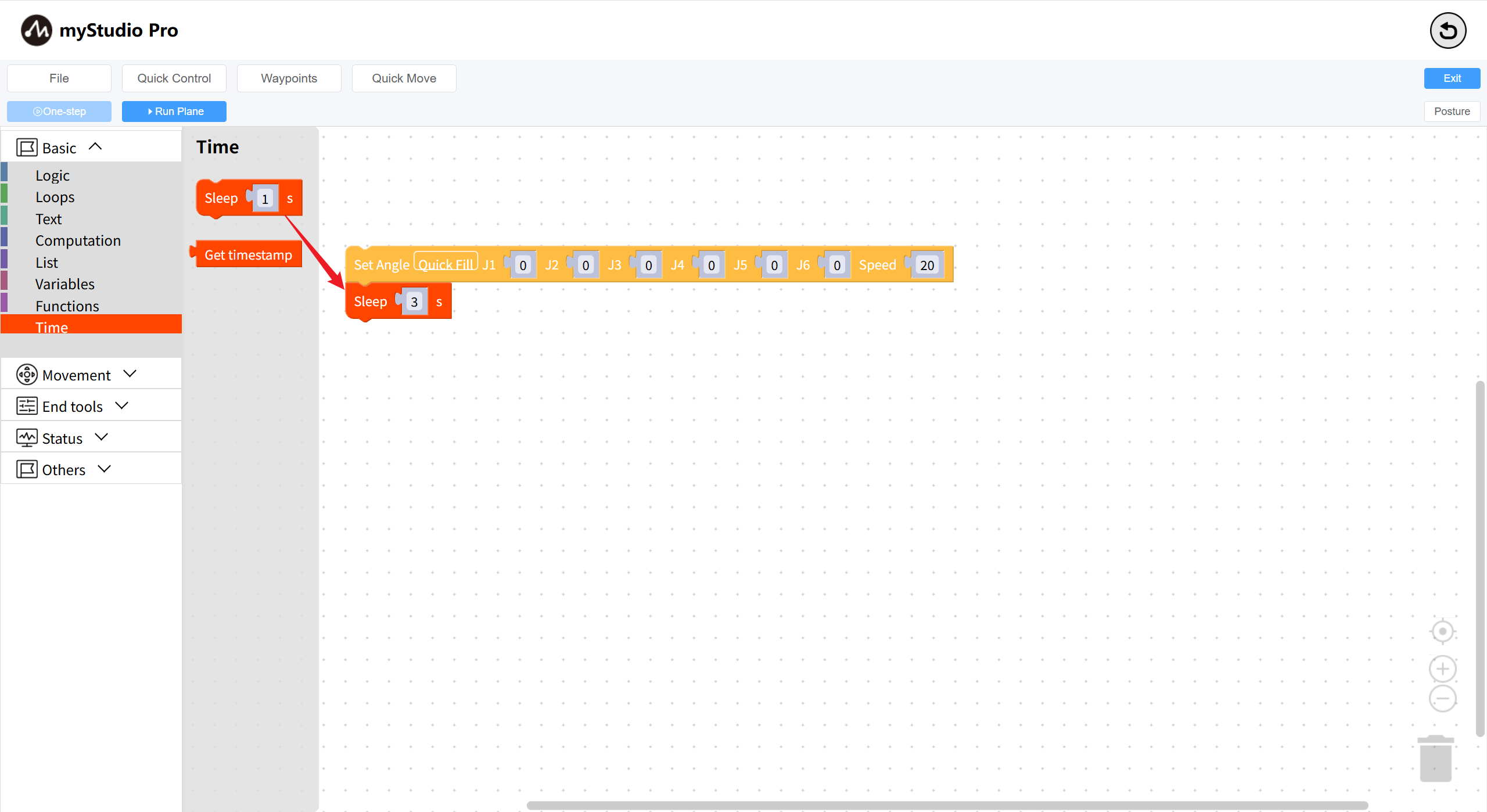This screenshot has width=1487, height=812.
Task: Select the Loops category in Basic
Action: pos(55,197)
